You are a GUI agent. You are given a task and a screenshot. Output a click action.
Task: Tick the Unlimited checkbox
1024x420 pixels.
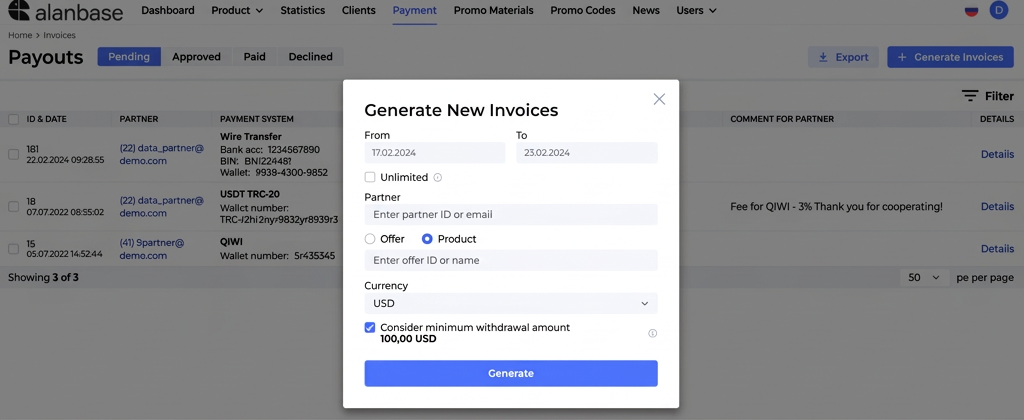tap(370, 177)
